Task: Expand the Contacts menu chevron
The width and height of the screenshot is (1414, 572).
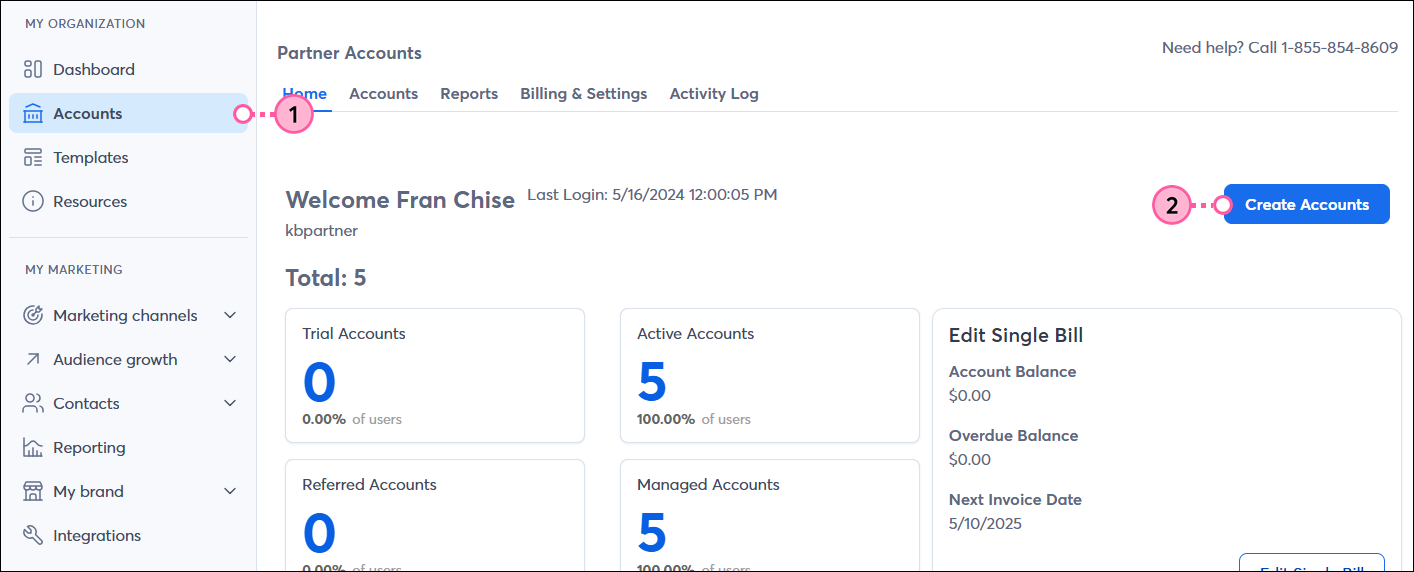Action: pyautogui.click(x=230, y=403)
